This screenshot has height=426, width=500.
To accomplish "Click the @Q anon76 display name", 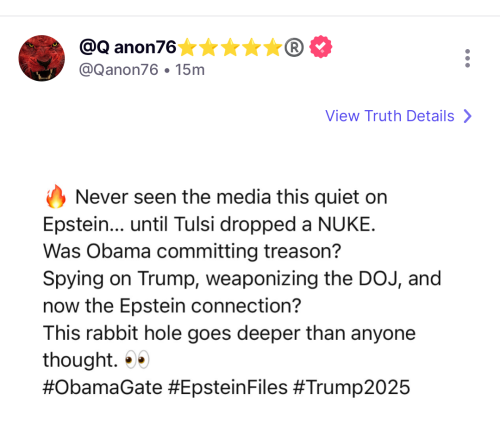I will 128,47.
